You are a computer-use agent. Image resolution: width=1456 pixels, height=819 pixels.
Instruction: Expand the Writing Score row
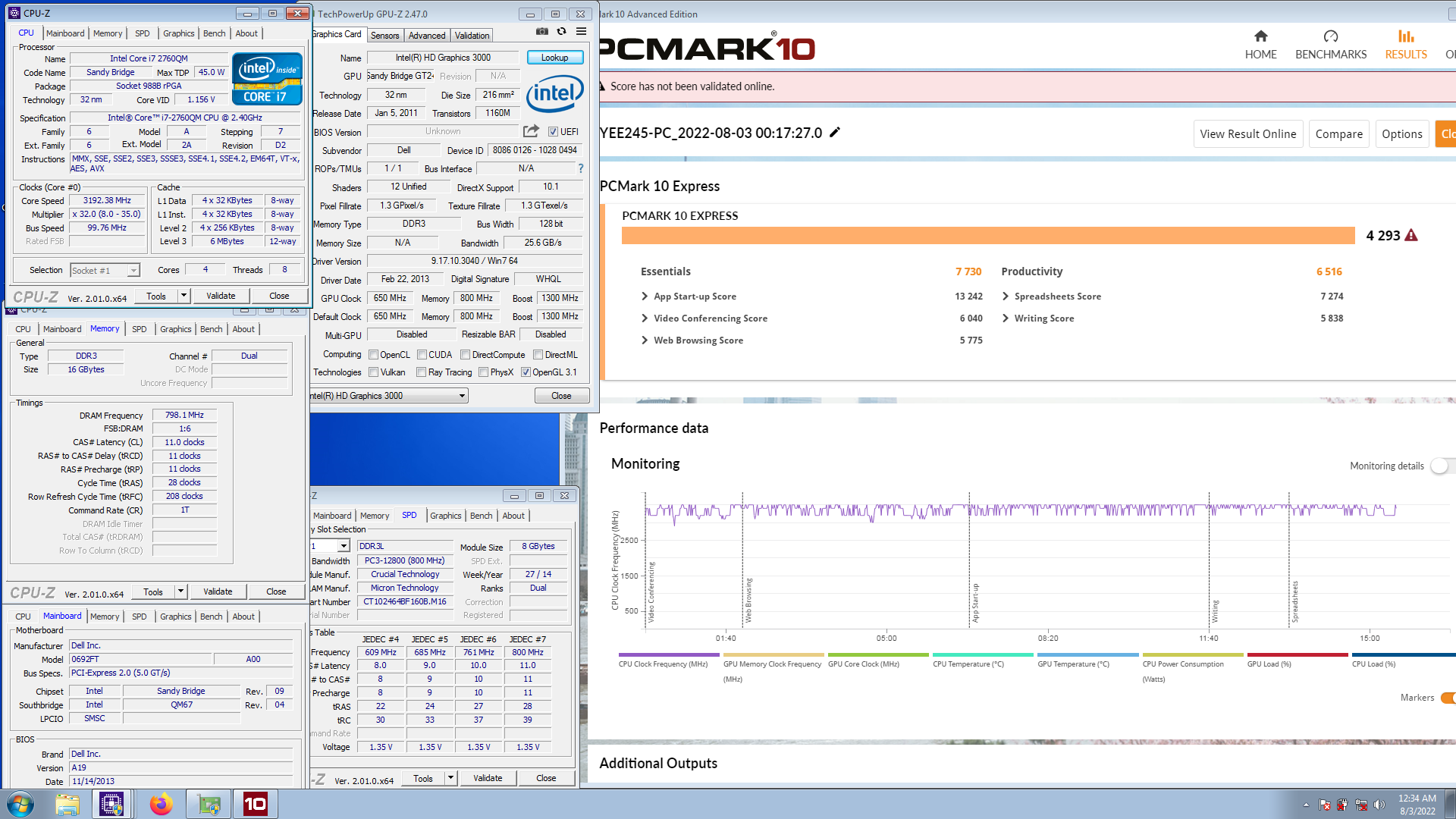pyautogui.click(x=1006, y=318)
